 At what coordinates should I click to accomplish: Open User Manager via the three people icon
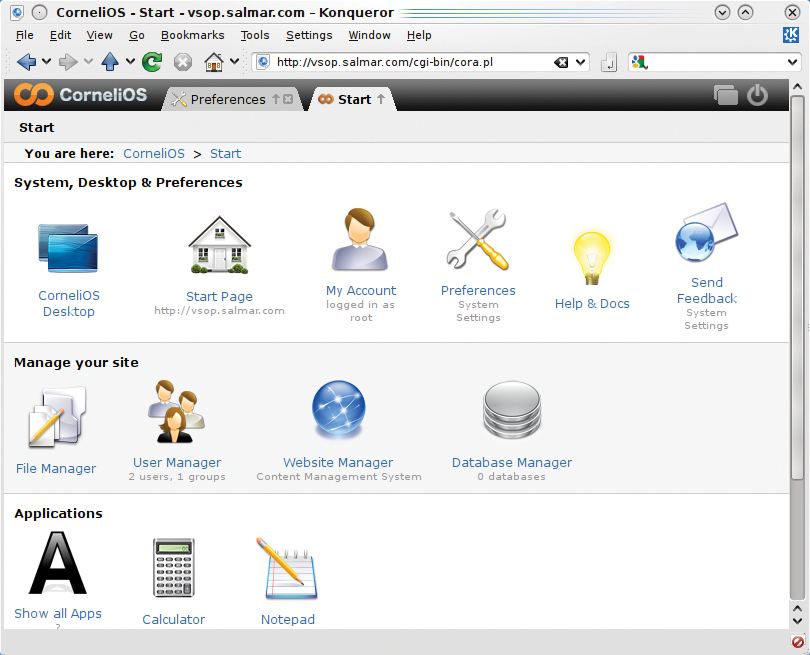click(177, 412)
